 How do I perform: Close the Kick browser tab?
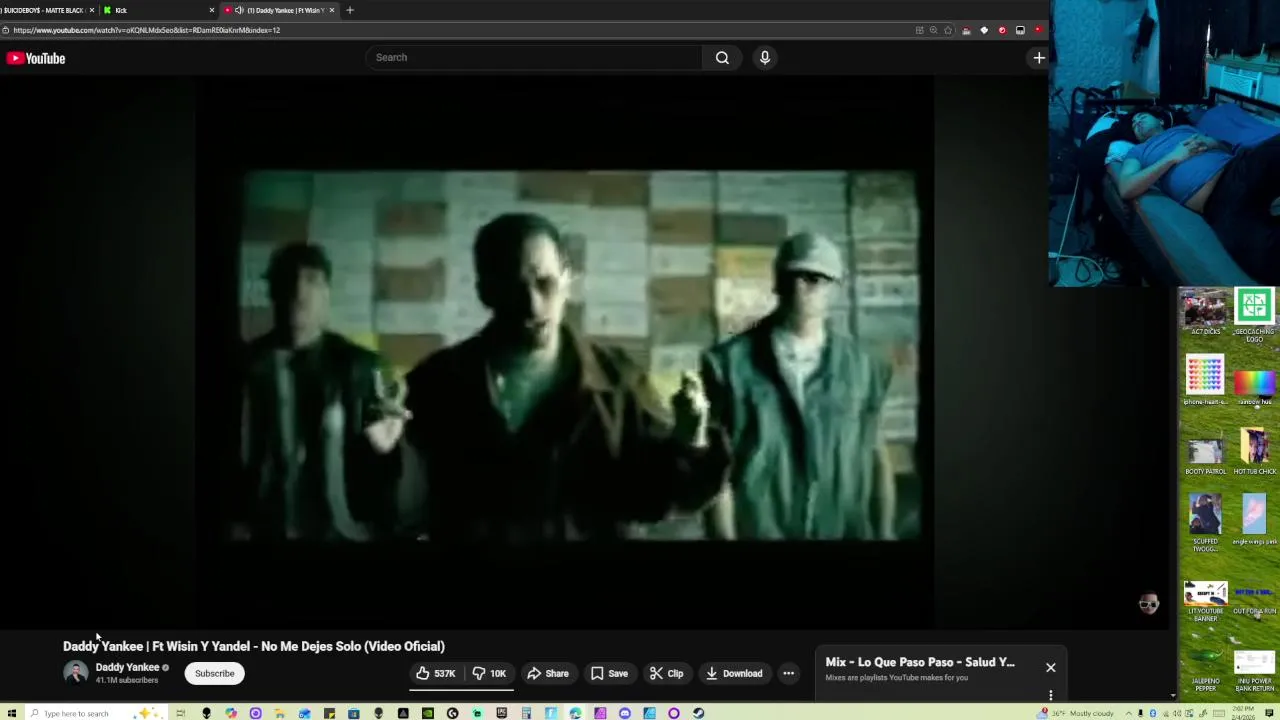[x=211, y=10]
